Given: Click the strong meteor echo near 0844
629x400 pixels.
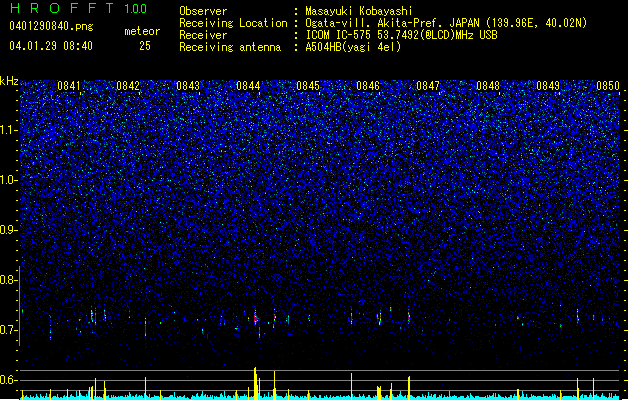Looking at the screenshot, I should pos(256,319).
